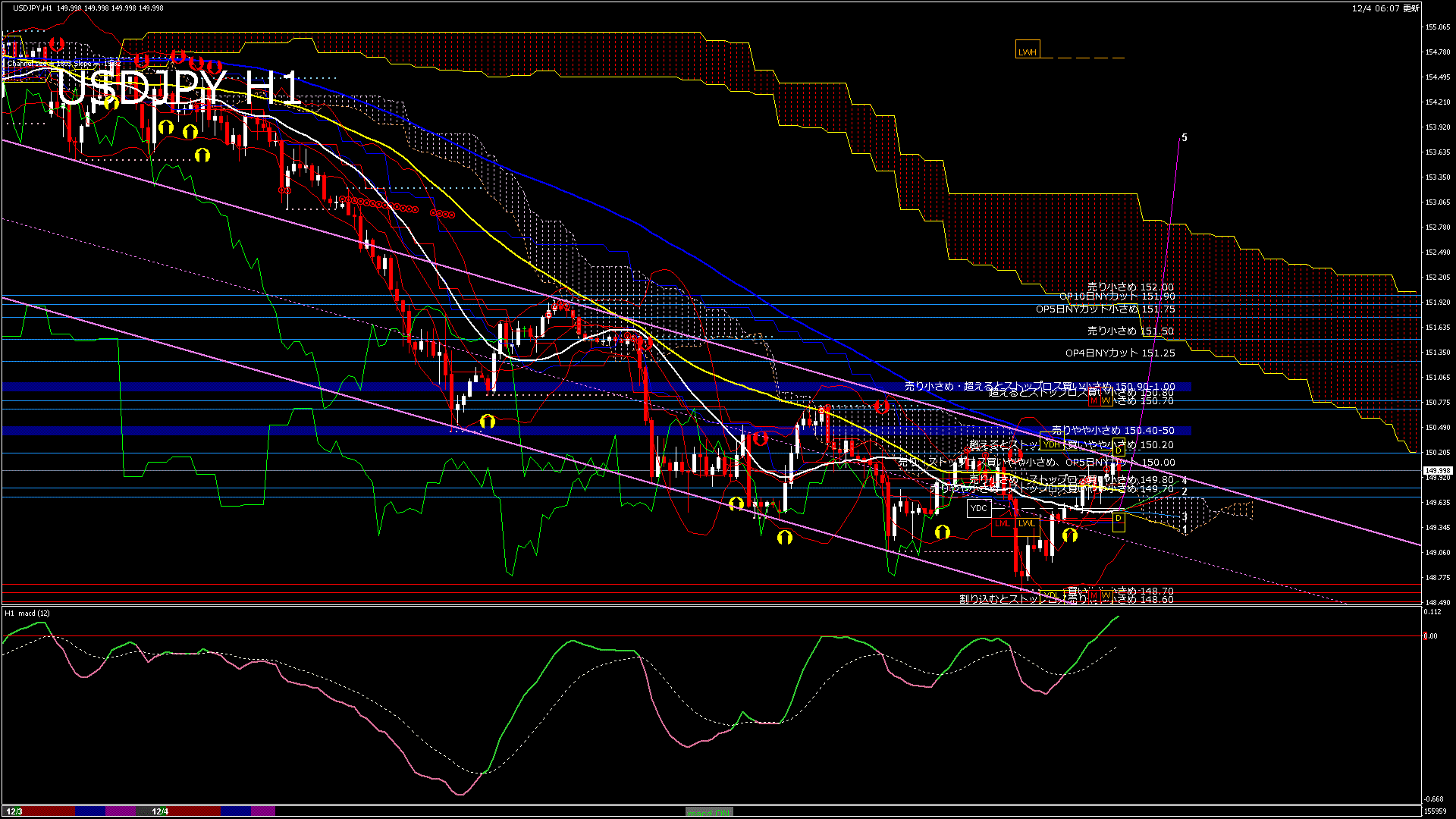The height and width of the screenshot is (819, 1456).
Task: Select the red LML level box
Action: [x=1003, y=523]
